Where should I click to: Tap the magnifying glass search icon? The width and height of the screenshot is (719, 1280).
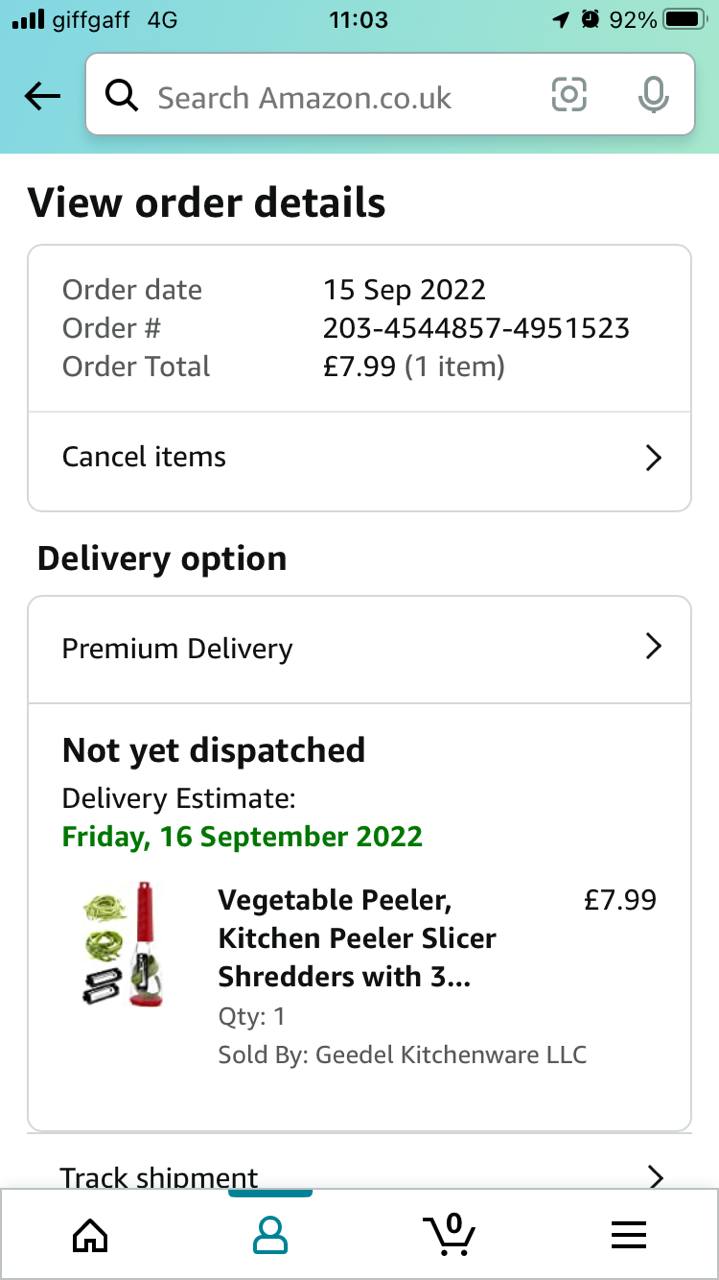[x=122, y=96]
